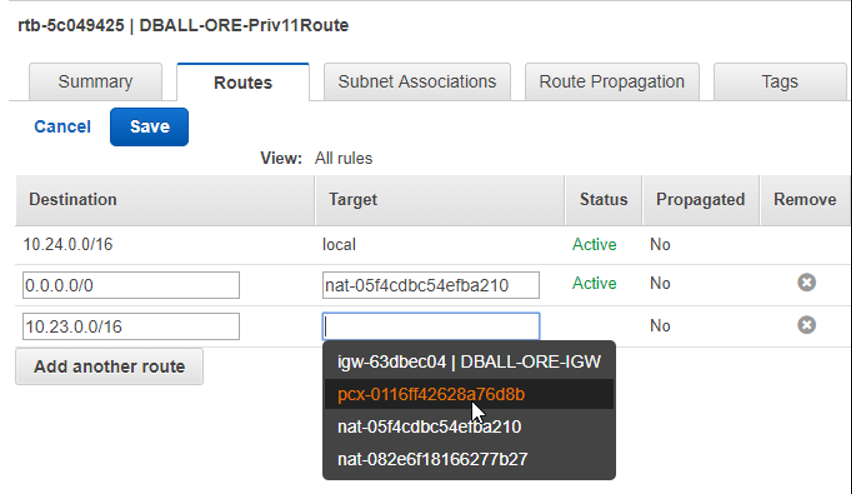Add another route
This screenshot has width=852, height=494.
109,367
